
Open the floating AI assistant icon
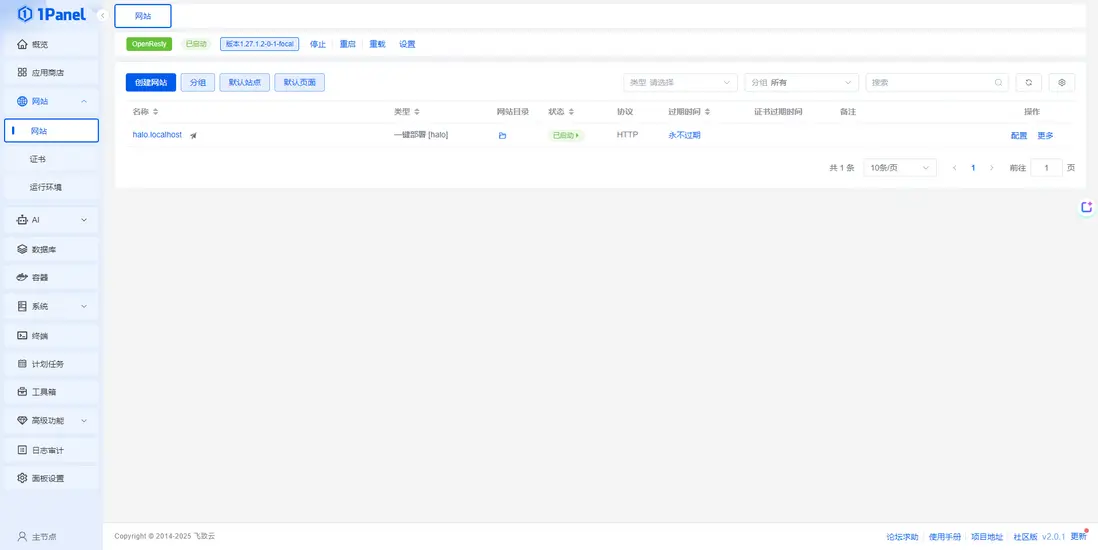pos(1087,207)
